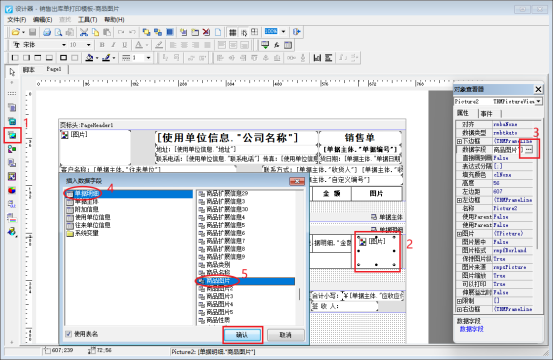Open the 文件(F) menu
This screenshot has width=553, height=360.
pos(17,20)
